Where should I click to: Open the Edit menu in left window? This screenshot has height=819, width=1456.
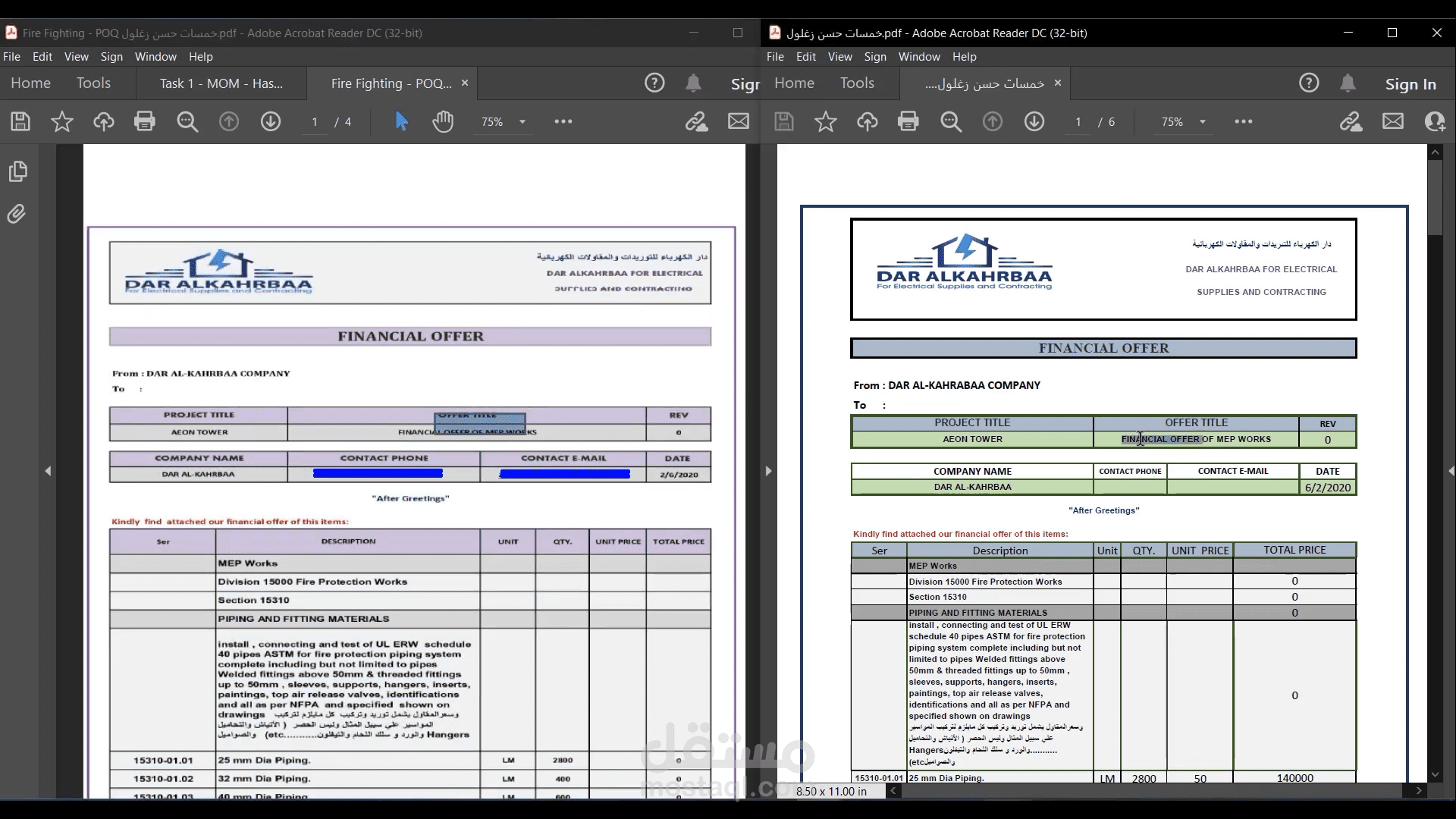pos(42,56)
